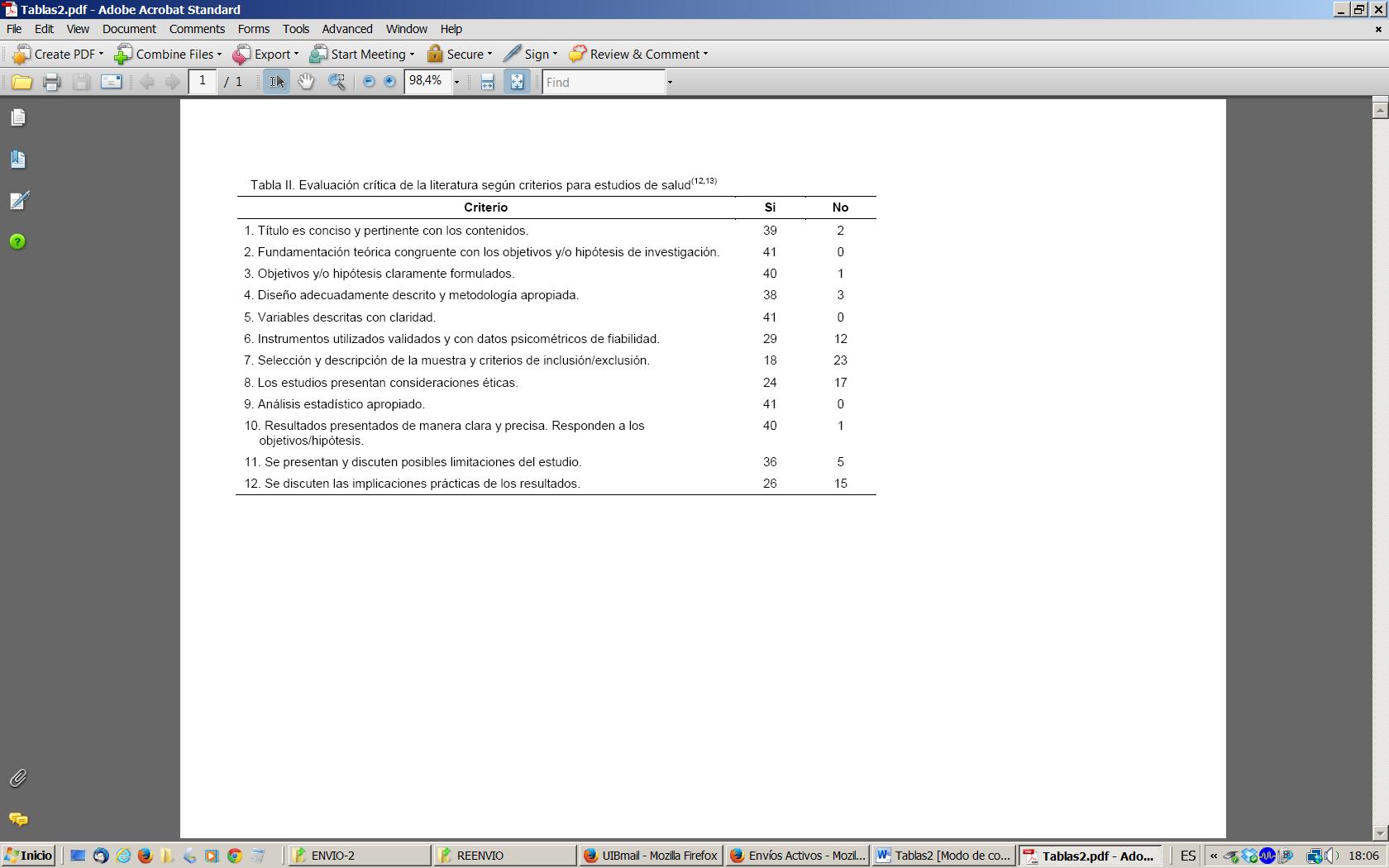Screen dimensions: 1389x868
Task: Click the email envelope icon
Action: pos(111,82)
